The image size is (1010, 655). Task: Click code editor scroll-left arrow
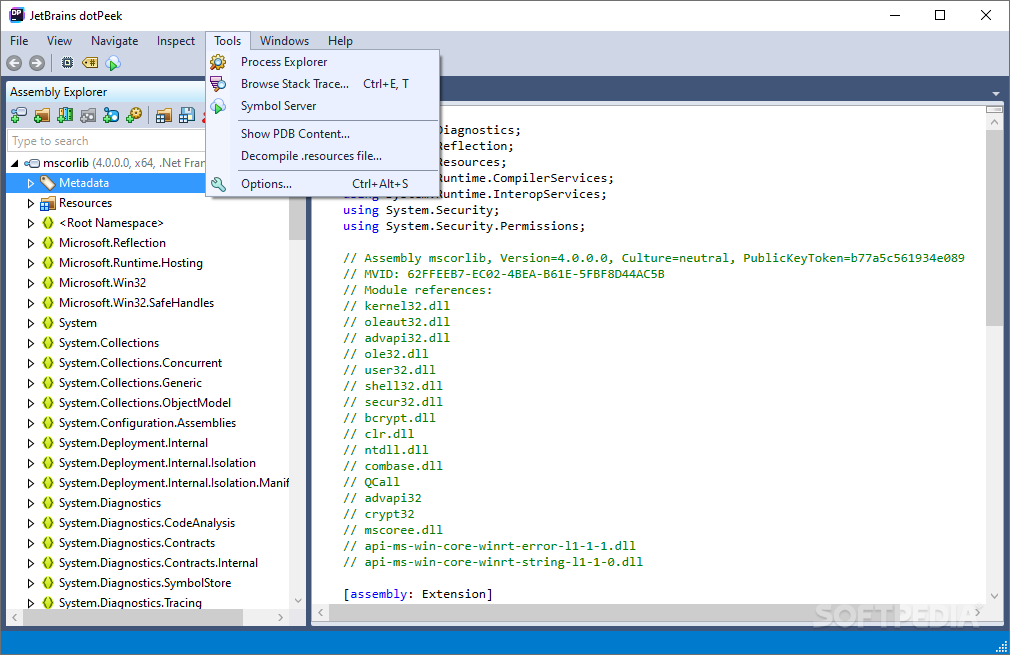(x=321, y=612)
